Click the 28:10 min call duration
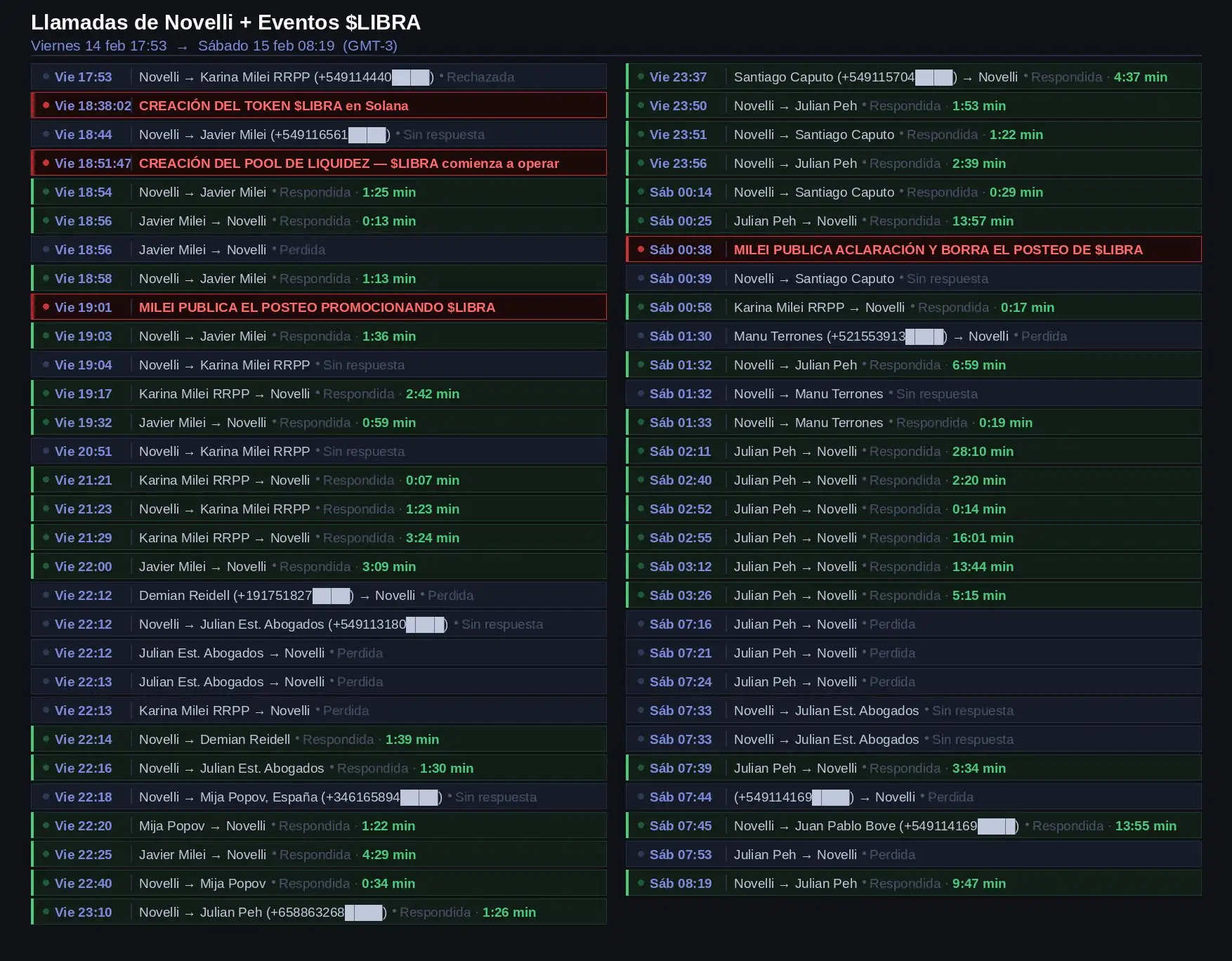 click(982, 451)
